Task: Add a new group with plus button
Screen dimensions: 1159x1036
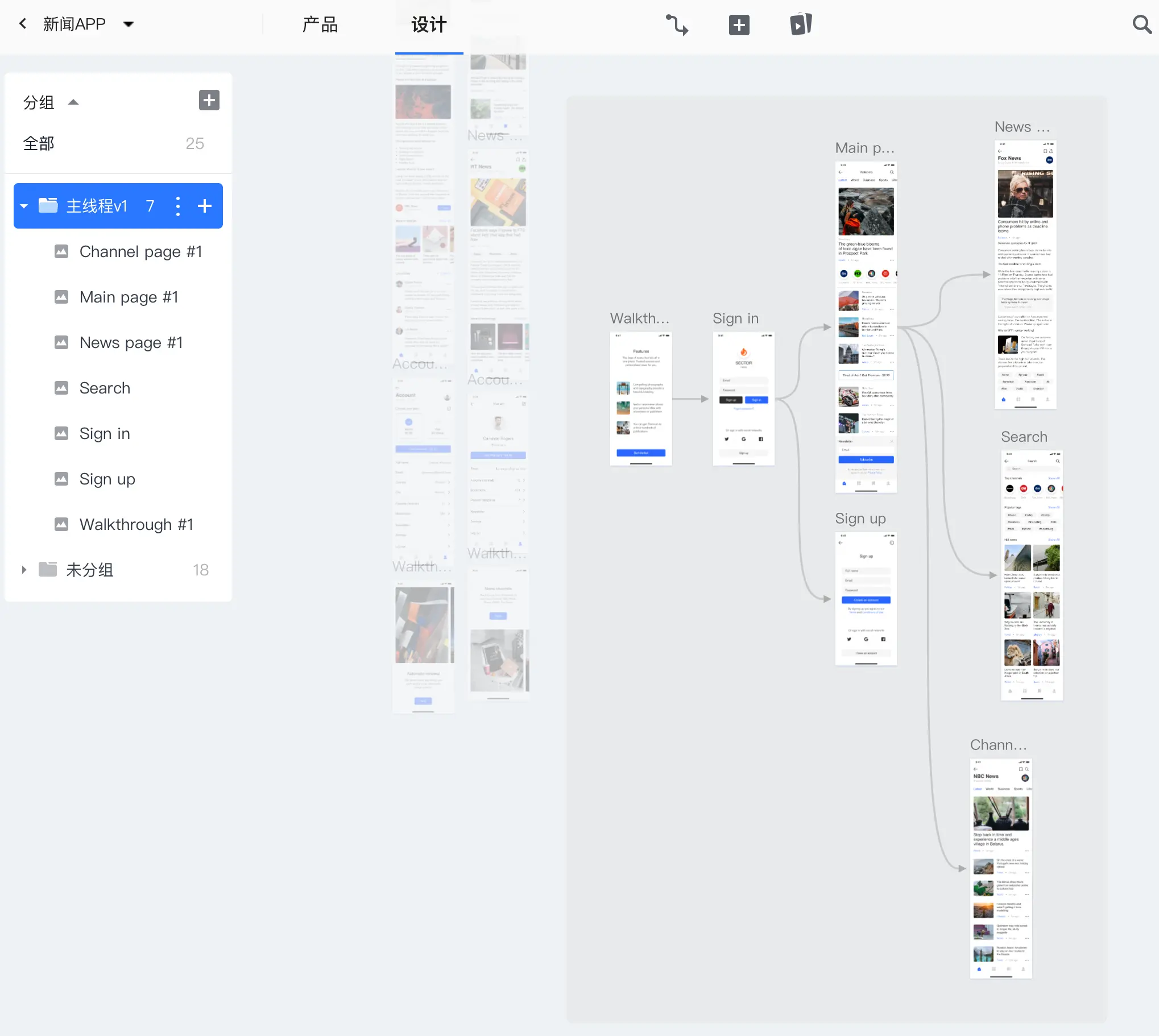Action: coord(209,101)
